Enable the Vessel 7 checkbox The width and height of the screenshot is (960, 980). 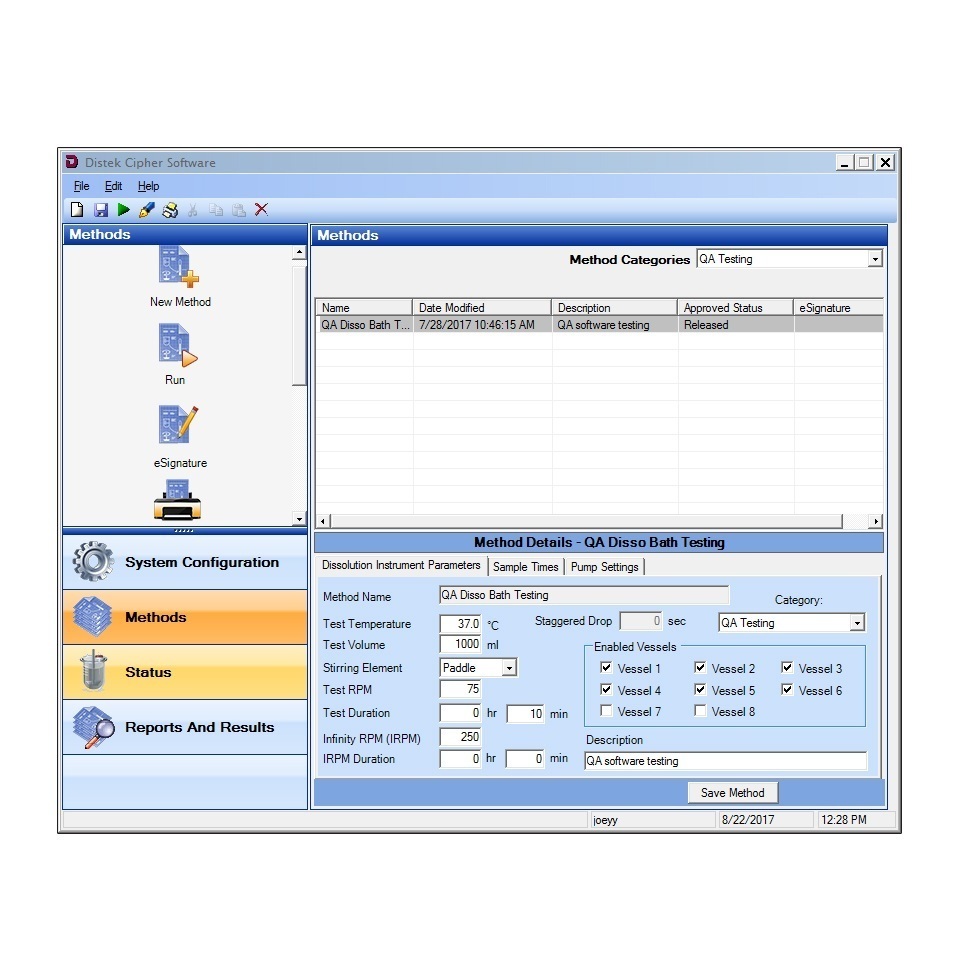click(607, 712)
